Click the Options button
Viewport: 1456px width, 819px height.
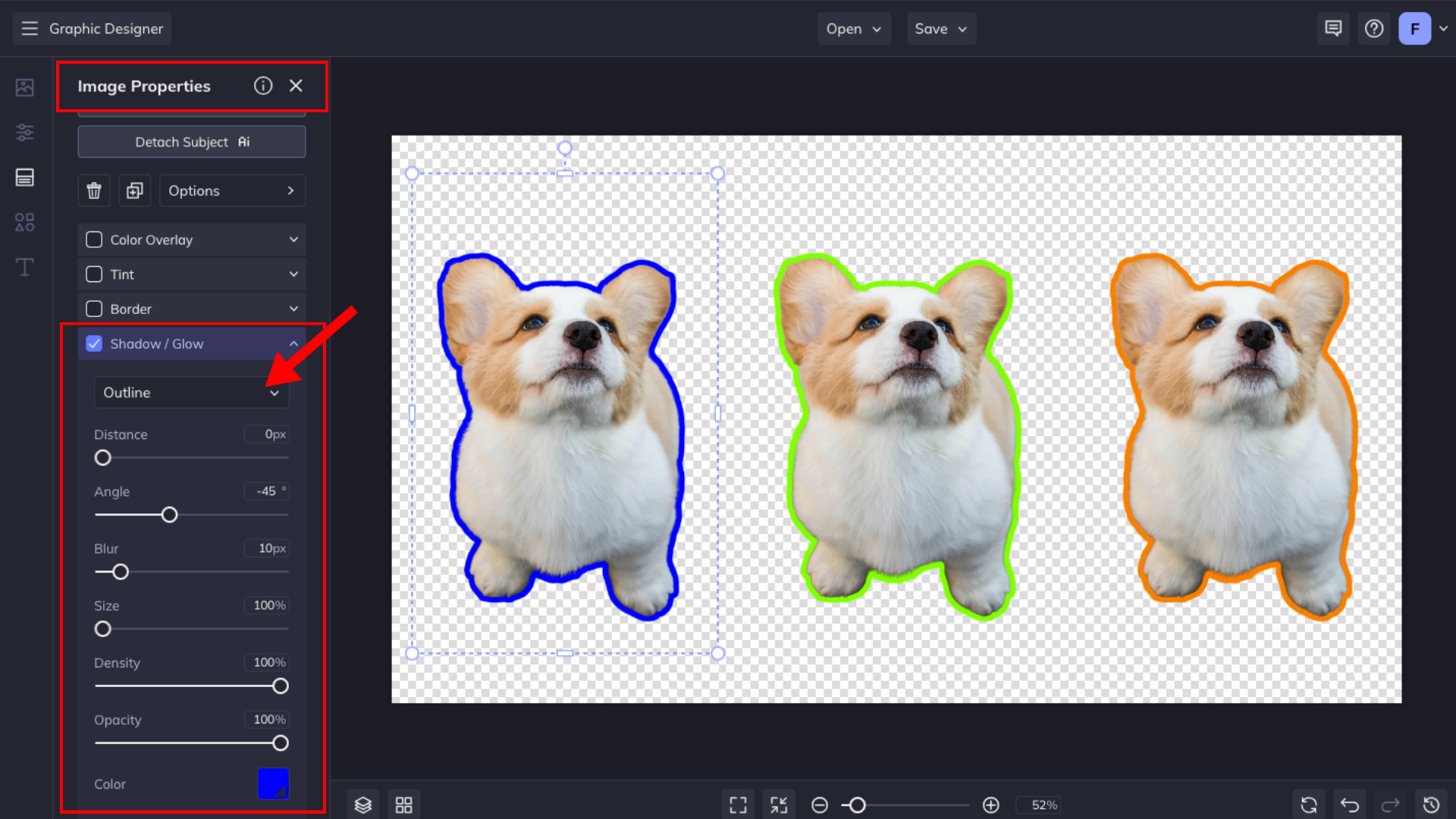point(232,191)
